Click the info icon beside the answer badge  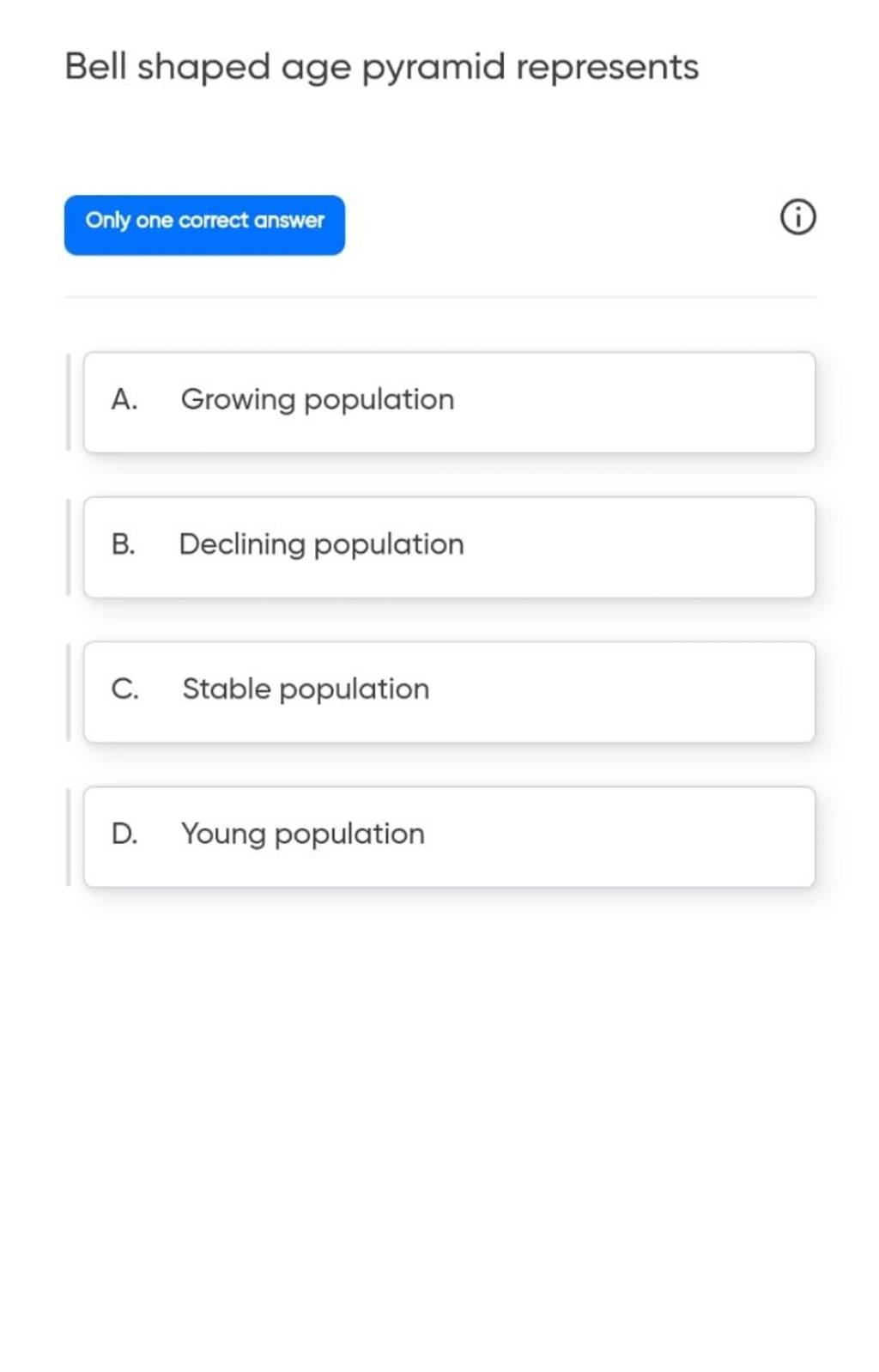(x=797, y=217)
